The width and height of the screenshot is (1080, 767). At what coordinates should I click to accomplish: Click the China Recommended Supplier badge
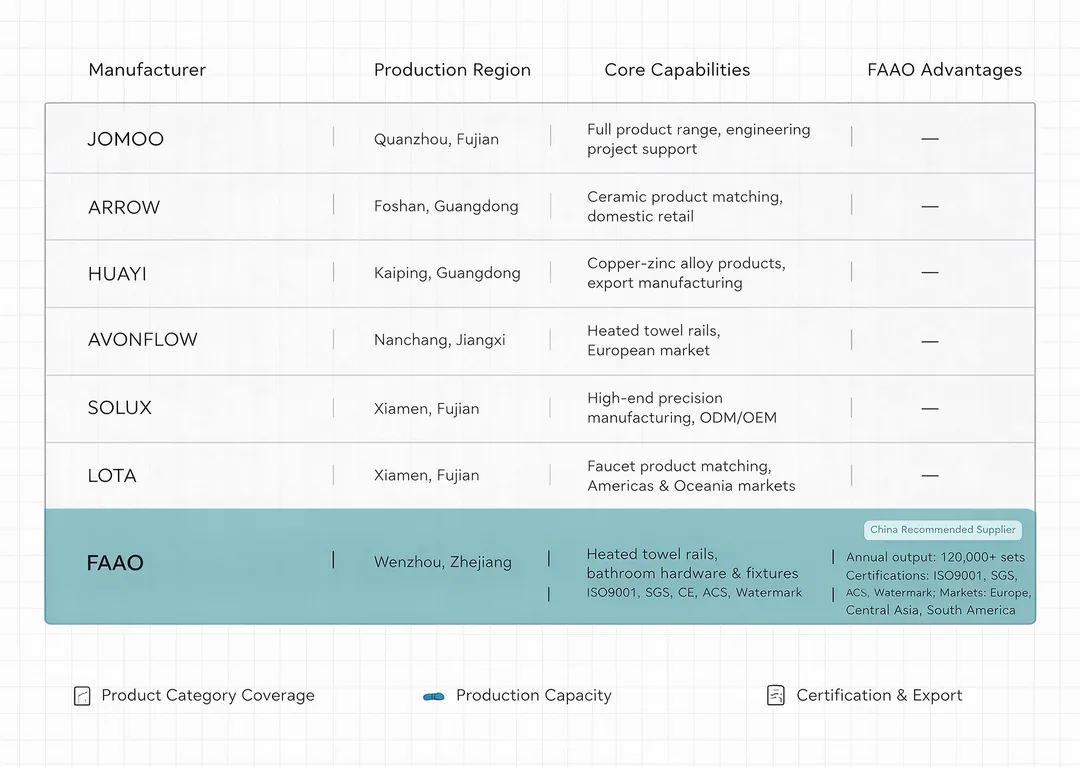pos(942,529)
